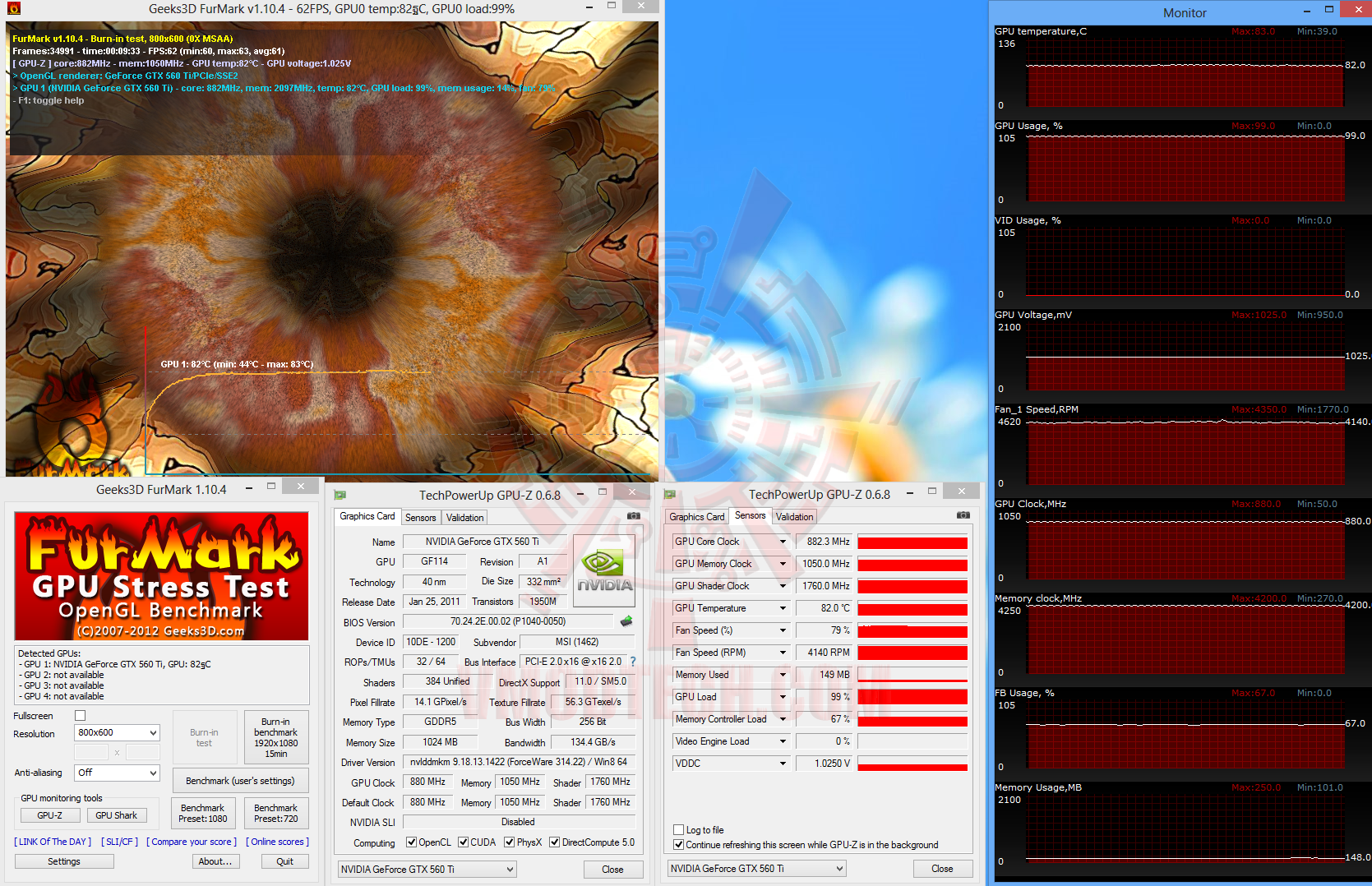Run Benchmark Preset:1080
The height and width of the screenshot is (886, 1372).
coord(203,814)
